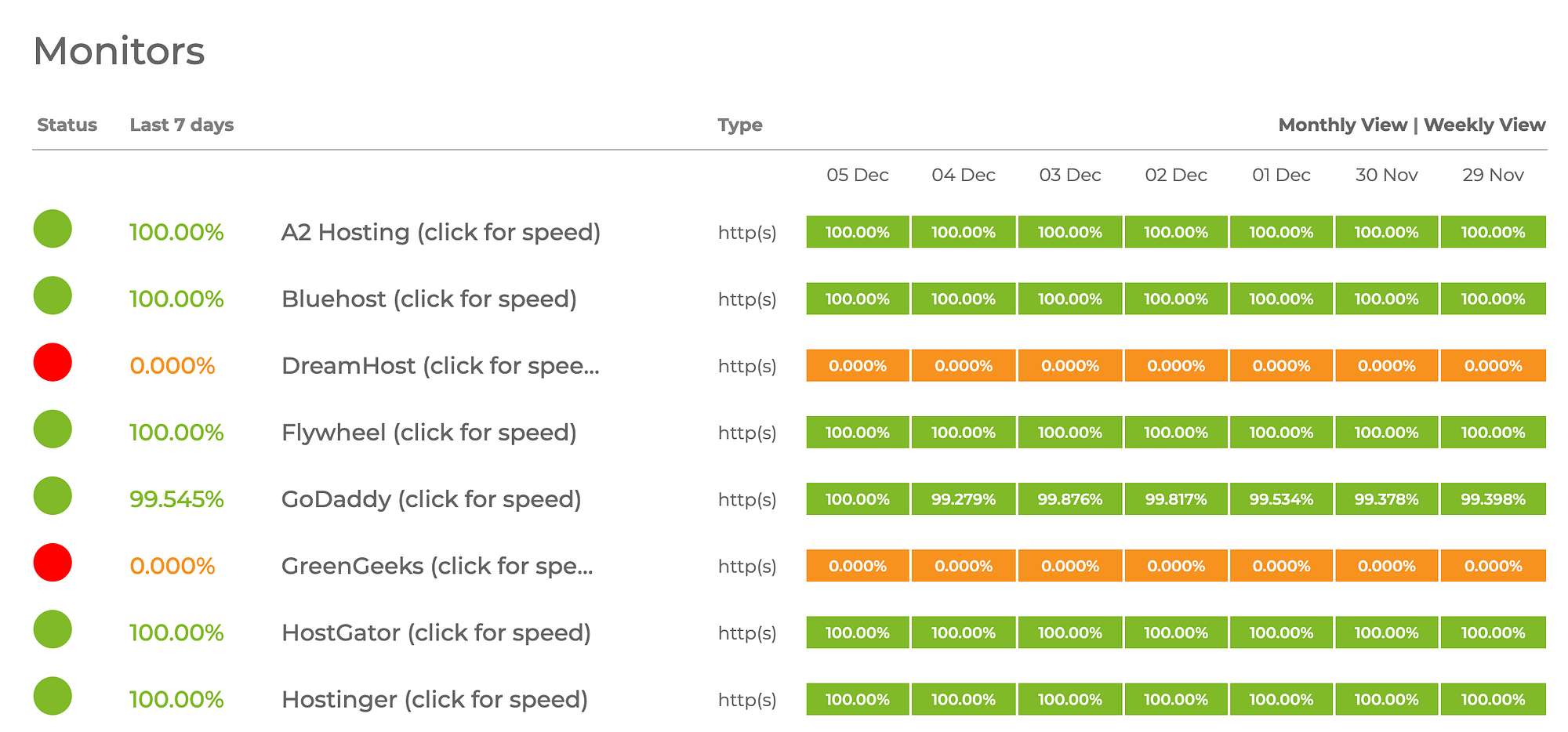The width and height of the screenshot is (1568, 732).
Task: Click the red status dot for GreenGeeks
Action: (53, 562)
